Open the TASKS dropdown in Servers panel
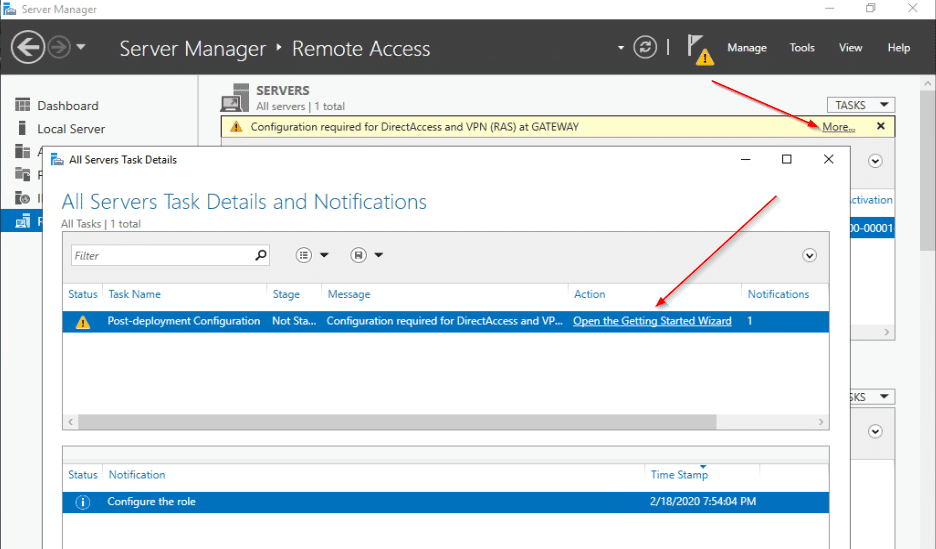Image resolution: width=936 pixels, height=549 pixels. (860, 105)
